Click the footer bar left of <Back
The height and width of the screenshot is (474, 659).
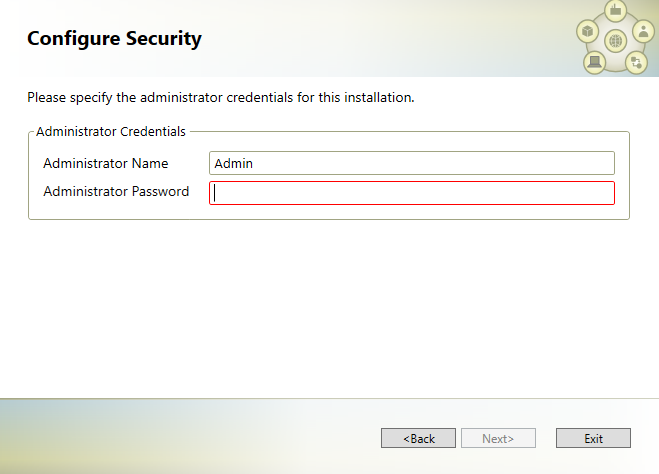[x=189, y=437]
